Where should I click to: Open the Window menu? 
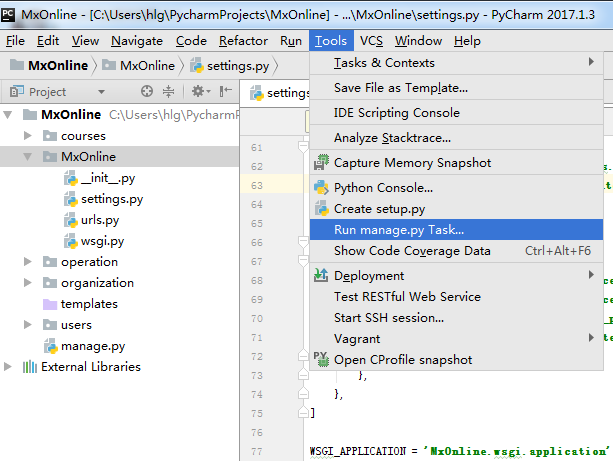[x=418, y=41]
